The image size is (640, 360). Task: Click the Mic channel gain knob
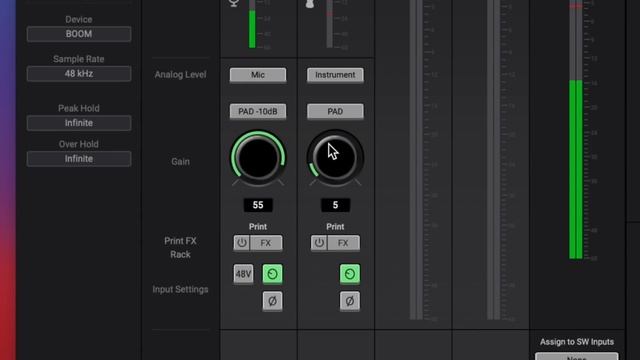(258, 158)
